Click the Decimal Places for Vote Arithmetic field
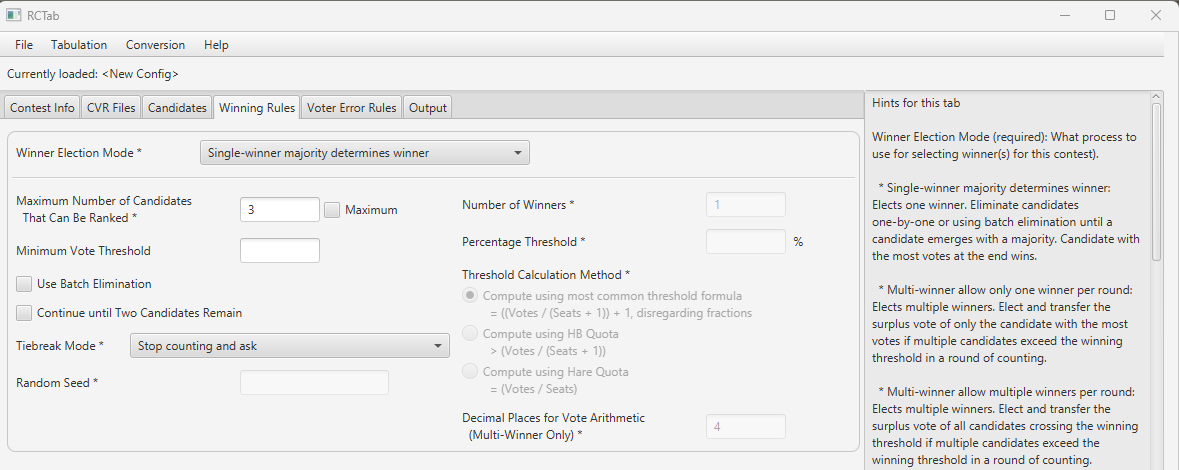This screenshot has height=470, width=1179. tap(746, 426)
